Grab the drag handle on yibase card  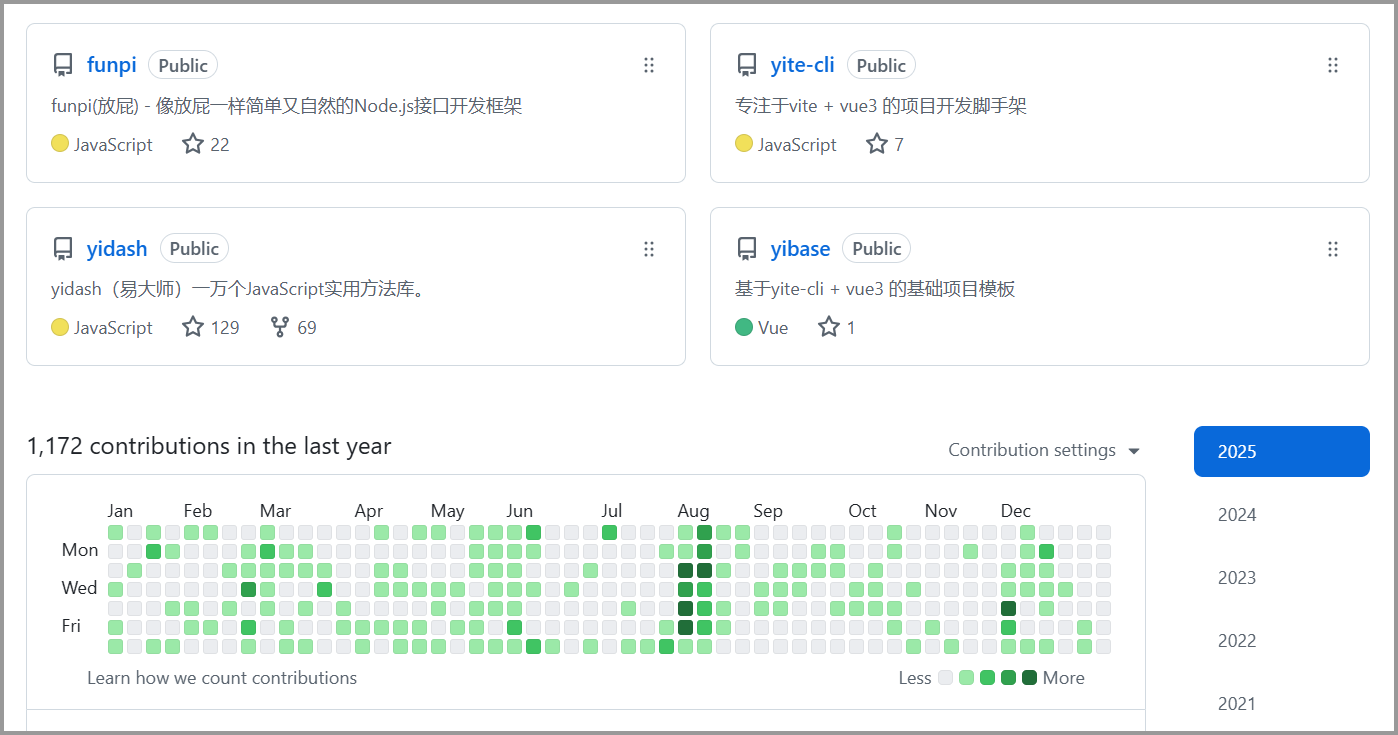click(x=1333, y=249)
